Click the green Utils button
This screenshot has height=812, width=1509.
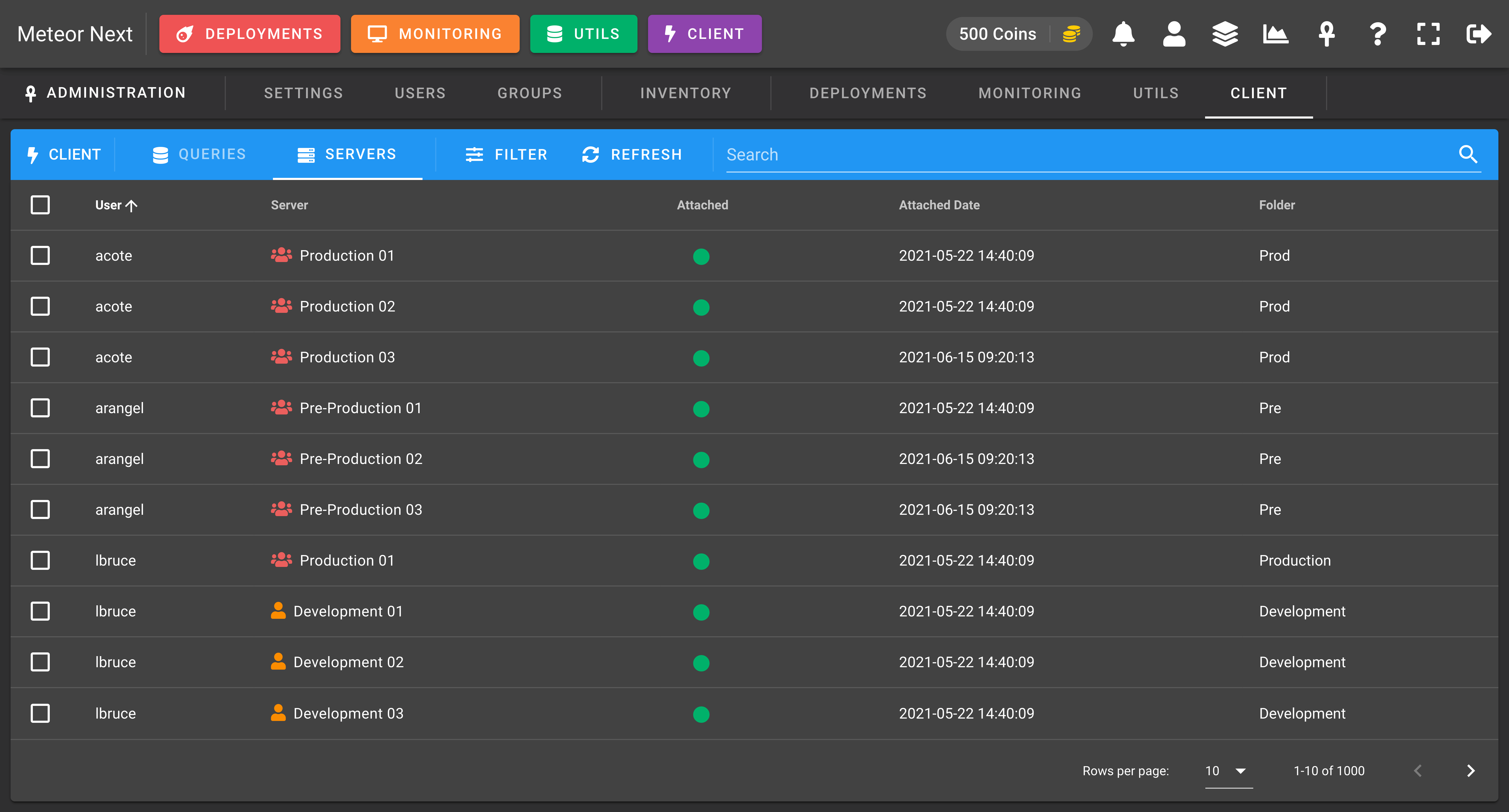583,34
